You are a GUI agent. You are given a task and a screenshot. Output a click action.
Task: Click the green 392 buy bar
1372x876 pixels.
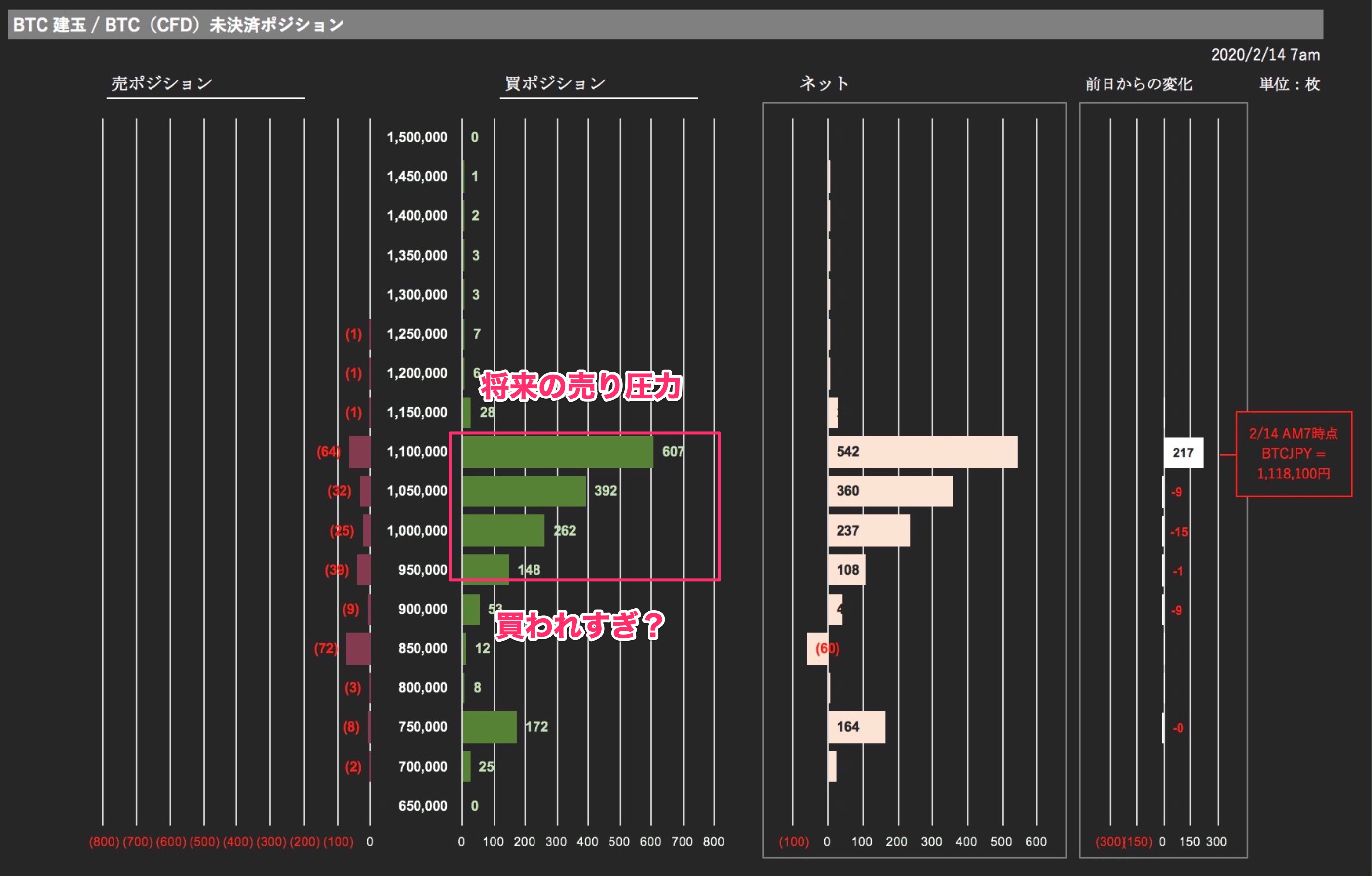pyautogui.click(x=524, y=491)
